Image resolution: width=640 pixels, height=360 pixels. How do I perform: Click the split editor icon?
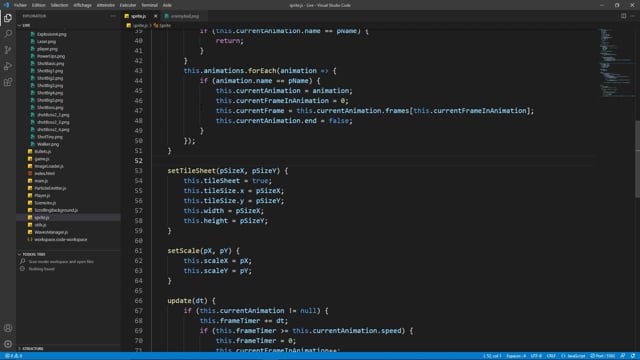point(623,16)
